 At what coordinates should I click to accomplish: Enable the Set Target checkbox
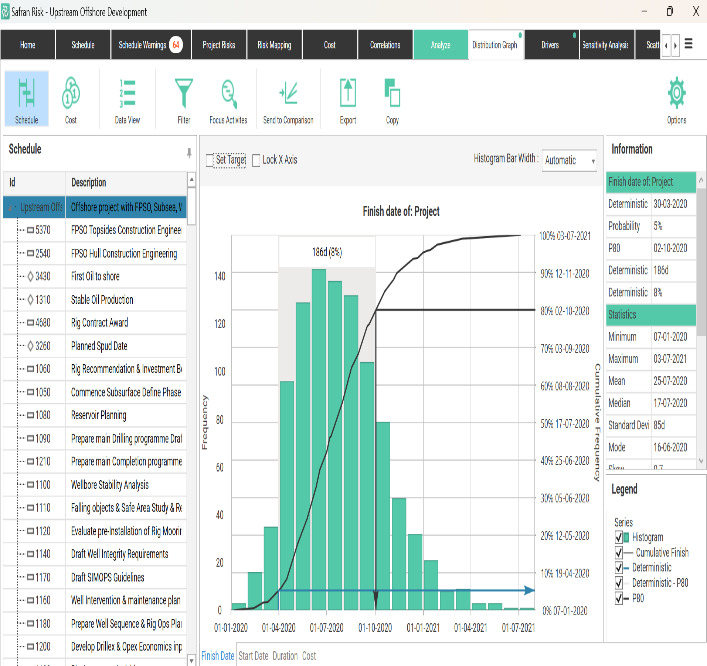pos(210,160)
